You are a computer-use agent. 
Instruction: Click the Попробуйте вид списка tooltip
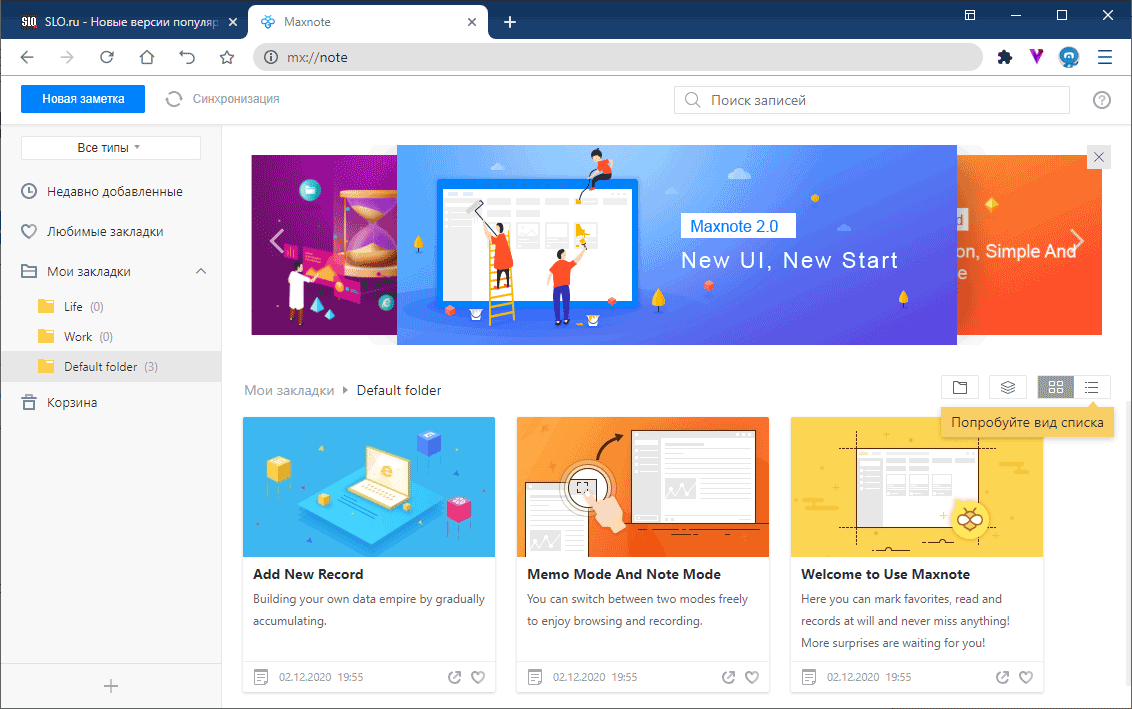coord(1027,422)
